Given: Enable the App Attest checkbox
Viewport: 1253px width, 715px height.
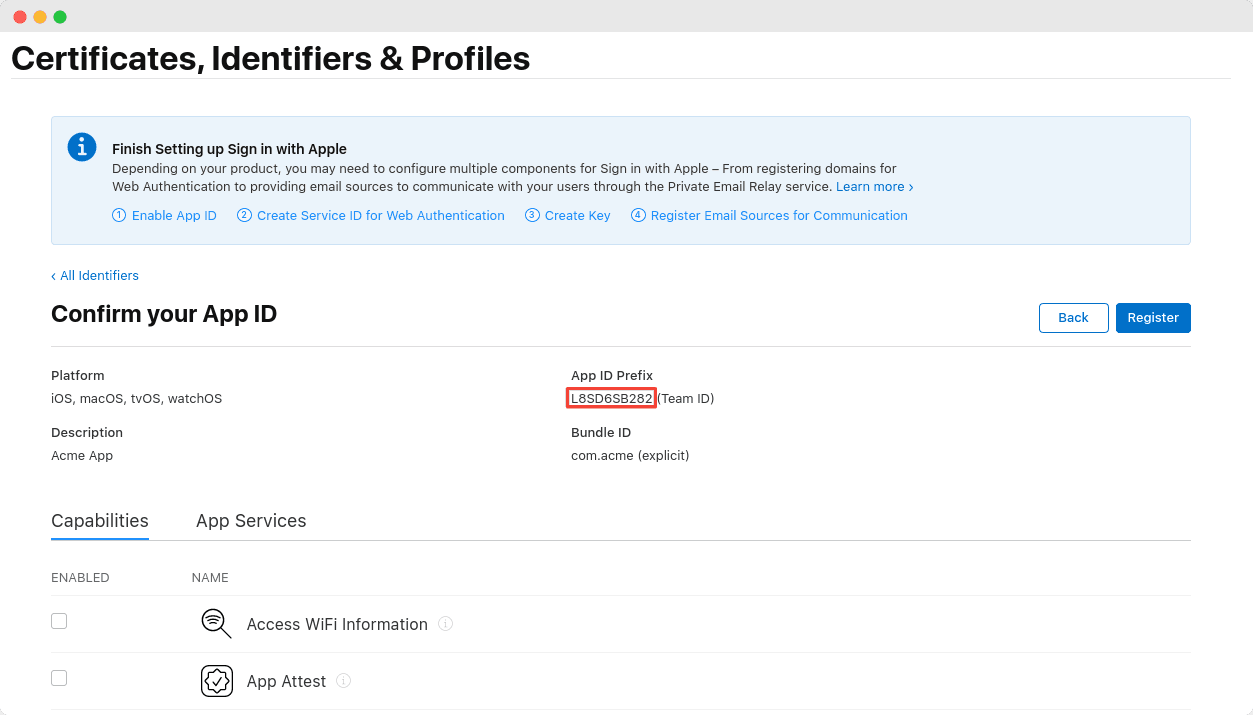Looking at the screenshot, I should [x=59, y=678].
